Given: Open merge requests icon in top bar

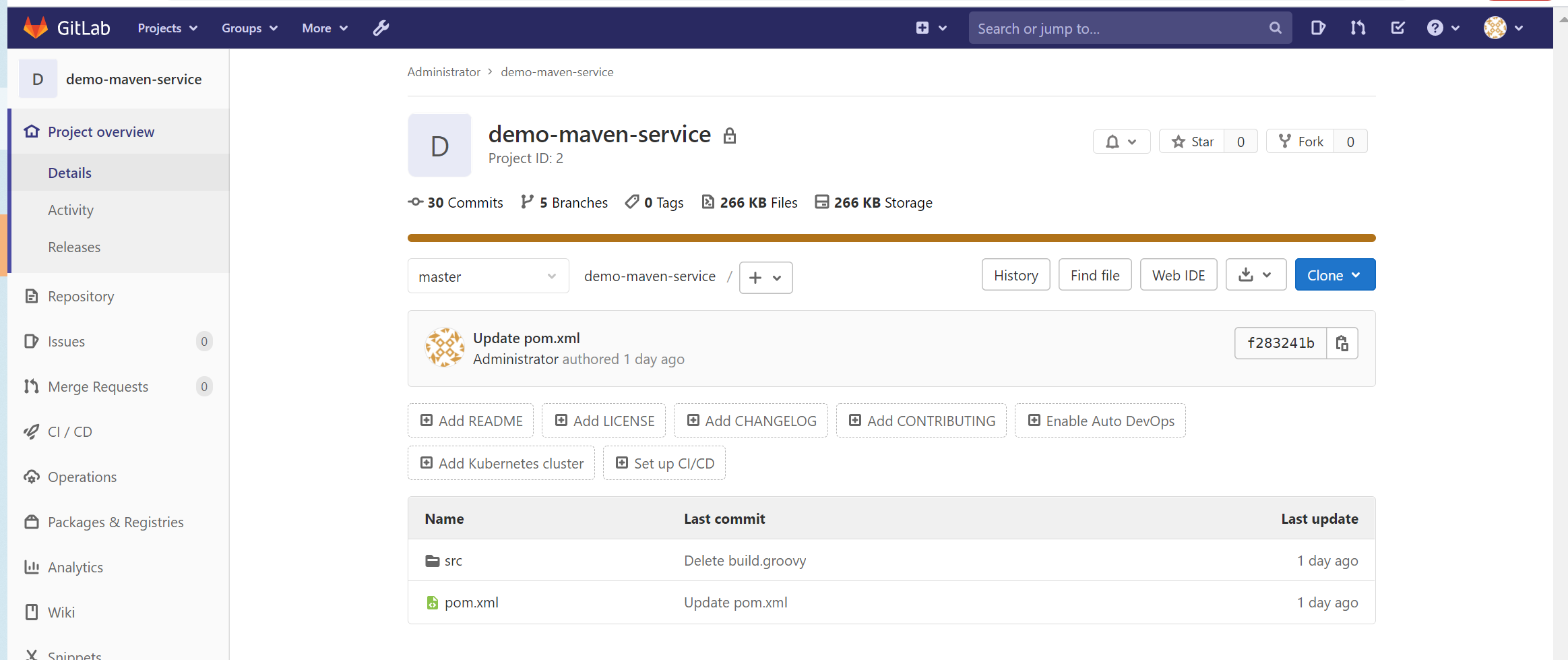Looking at the screenshot, I should point(1358,28).
